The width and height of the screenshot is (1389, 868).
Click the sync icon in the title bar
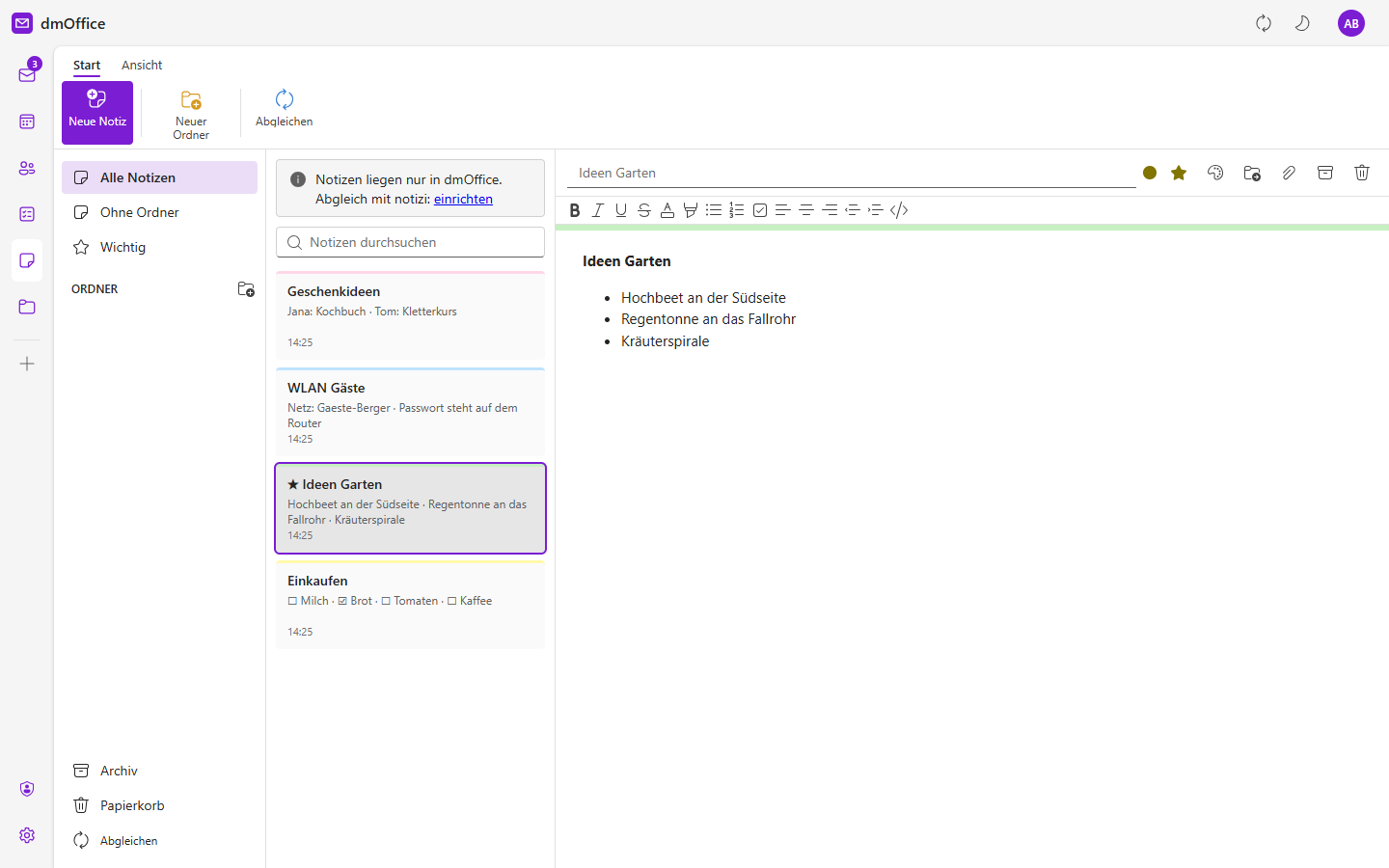point(1264,23)
